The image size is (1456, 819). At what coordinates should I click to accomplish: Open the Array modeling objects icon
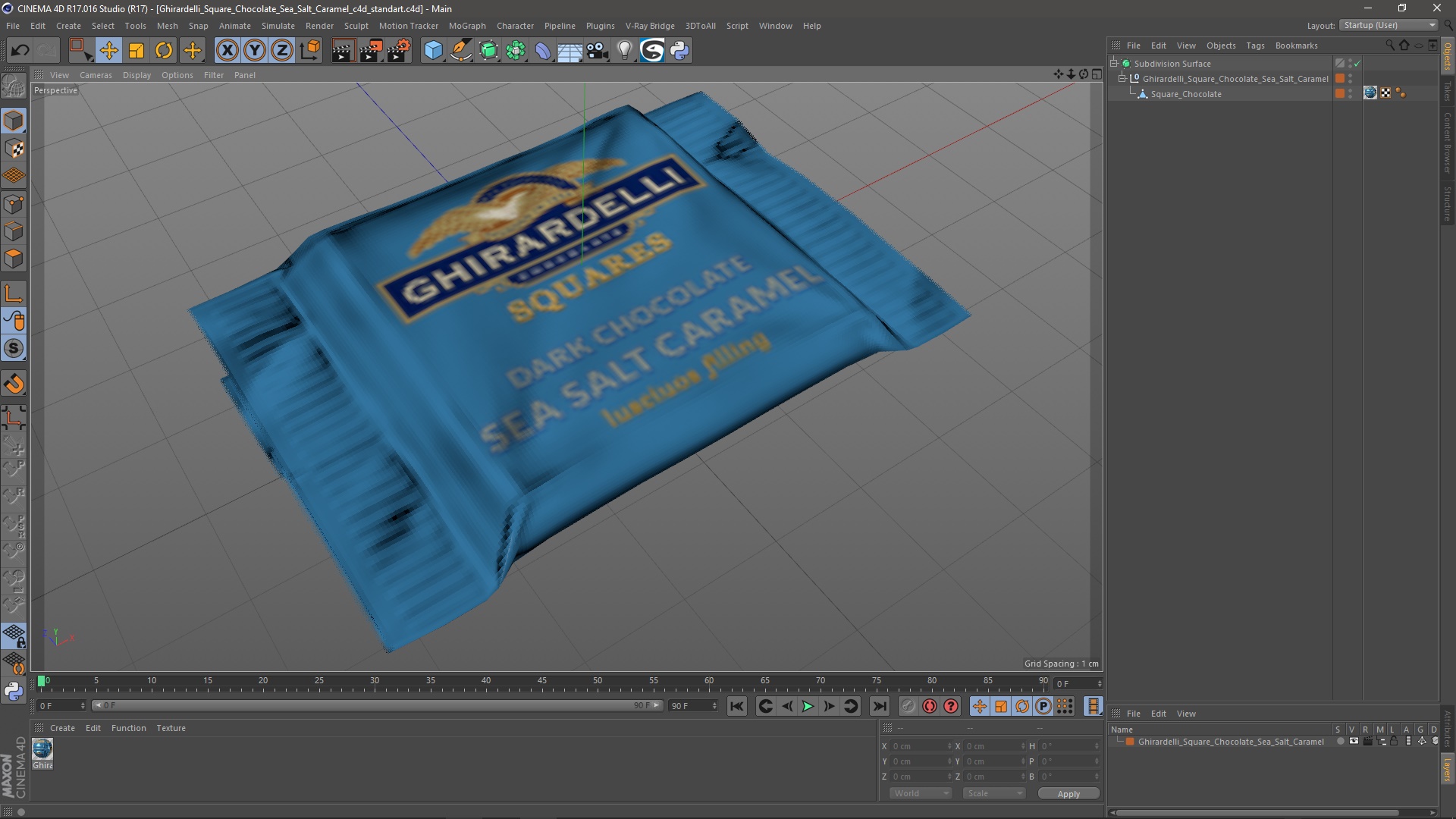point(516,50)
